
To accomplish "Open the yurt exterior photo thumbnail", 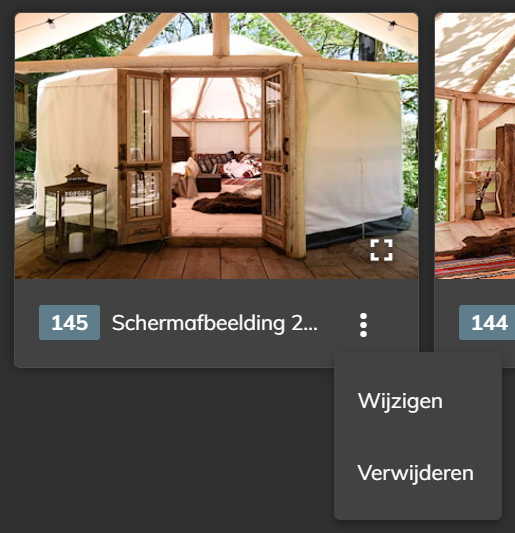I will coord(217,146).
